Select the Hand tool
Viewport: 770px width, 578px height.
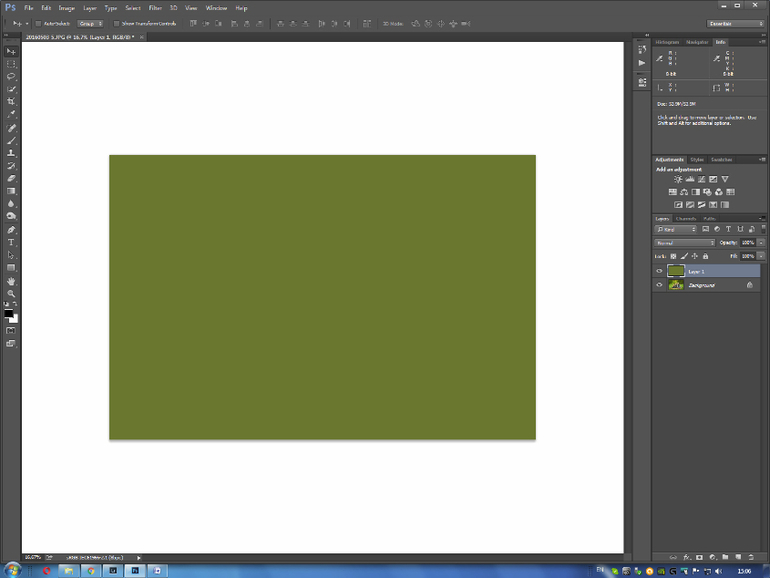click(12, 281)
